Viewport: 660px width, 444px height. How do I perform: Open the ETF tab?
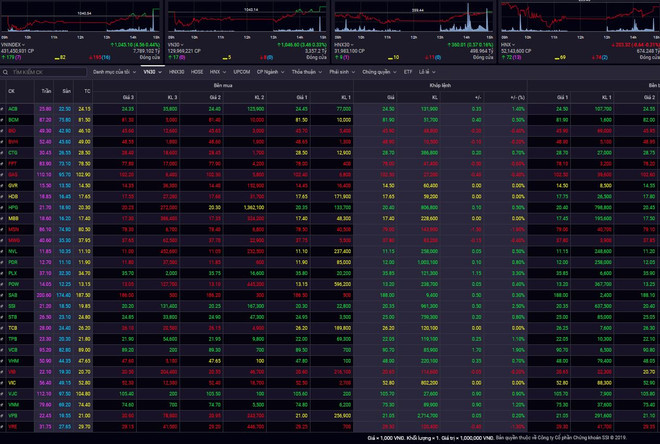click(408, 72)
